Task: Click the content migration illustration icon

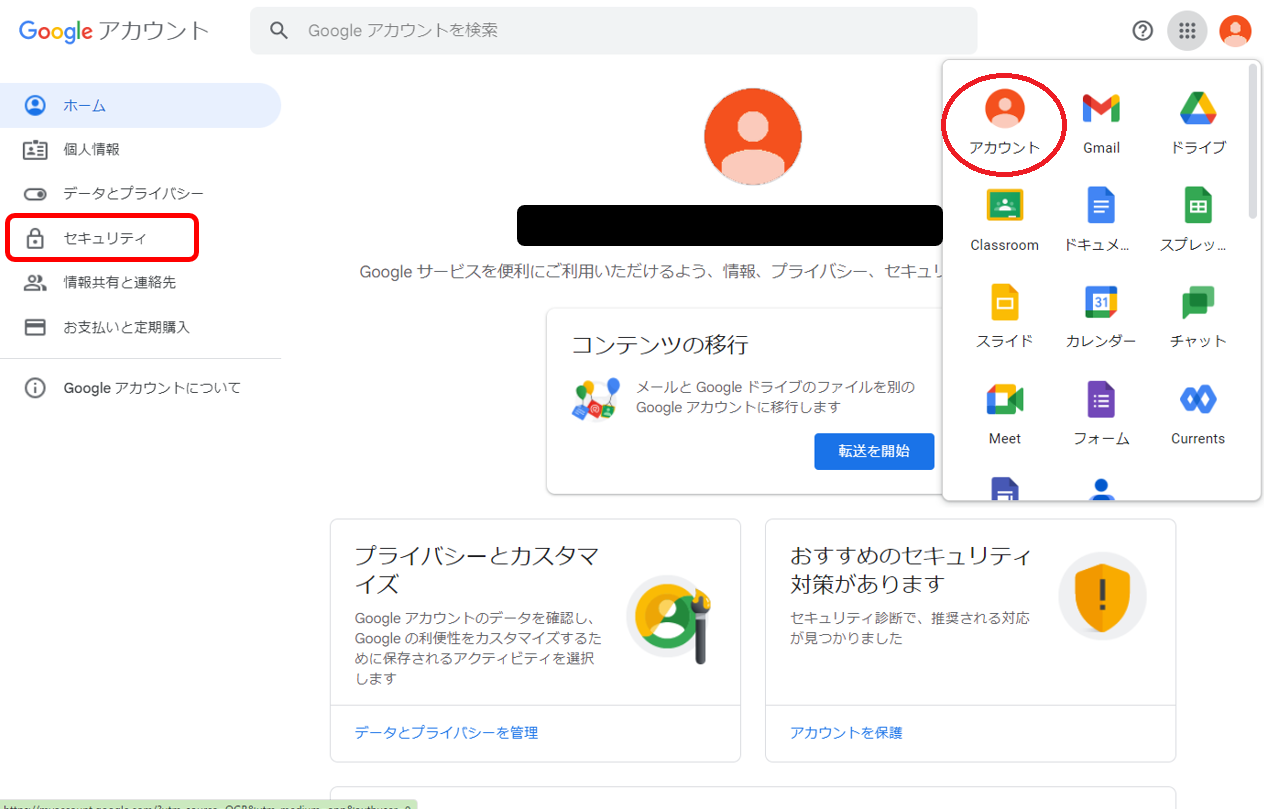Action: pos(597,399)
